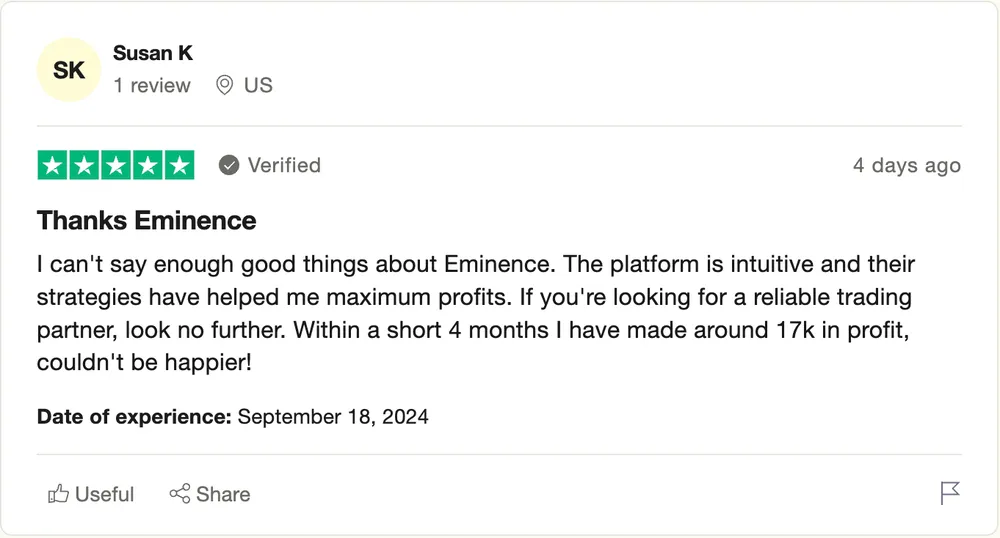This screenshot has width=1000, height=538.
Task: Click the share icon
Action: coord(180,494)
